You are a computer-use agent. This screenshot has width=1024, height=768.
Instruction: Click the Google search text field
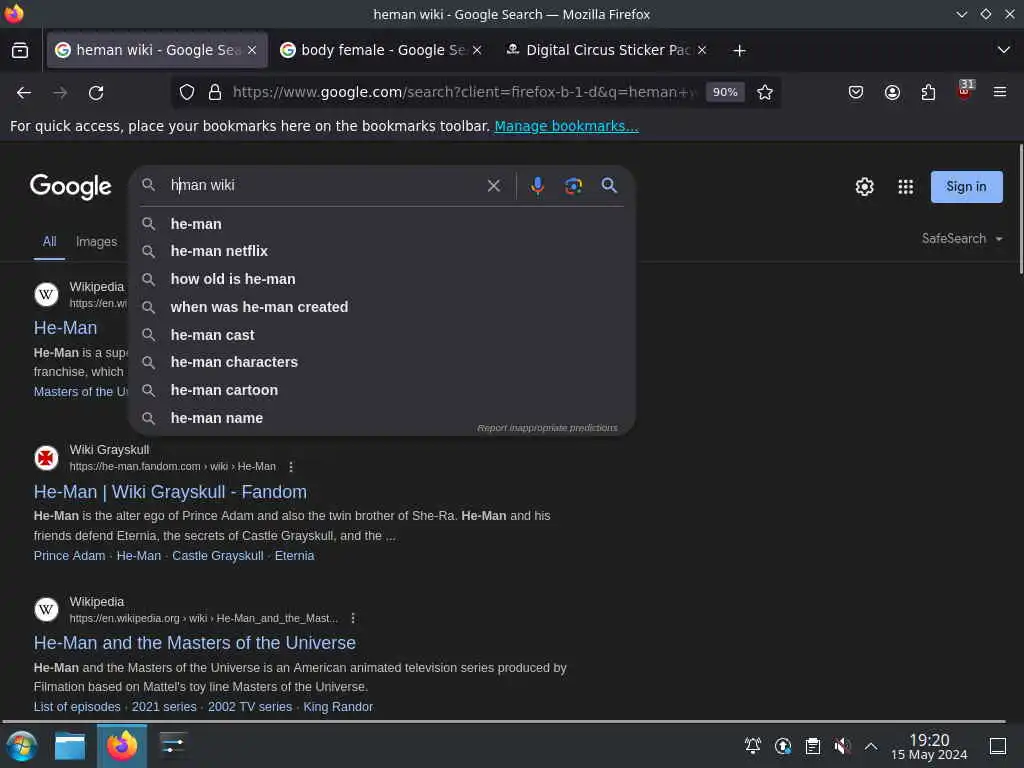click(x=323, y=185)
